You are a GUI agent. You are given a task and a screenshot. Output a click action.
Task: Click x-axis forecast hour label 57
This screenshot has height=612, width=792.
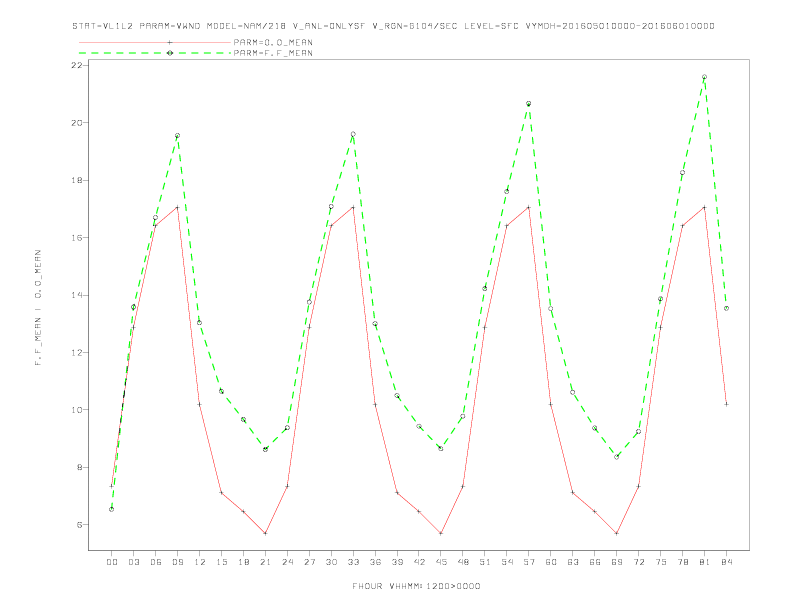pos(529,562)
